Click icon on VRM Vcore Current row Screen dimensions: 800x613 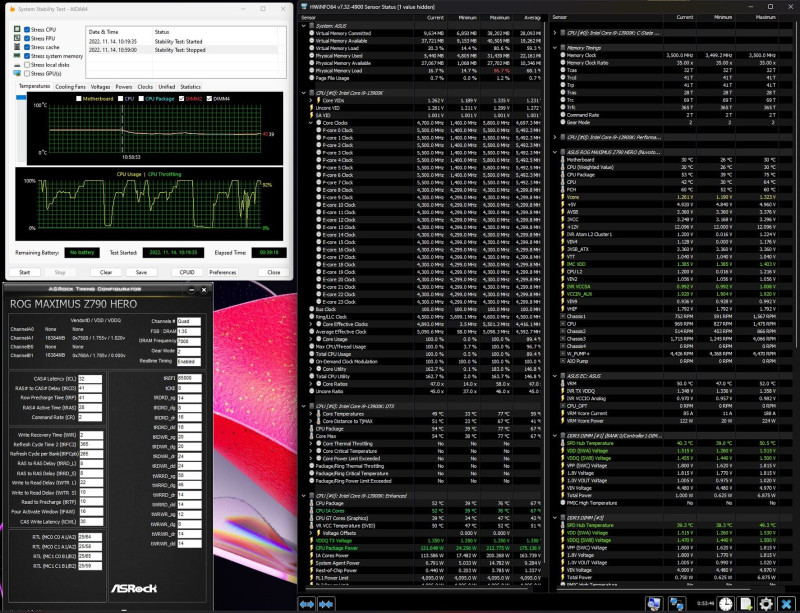point(562,413)
